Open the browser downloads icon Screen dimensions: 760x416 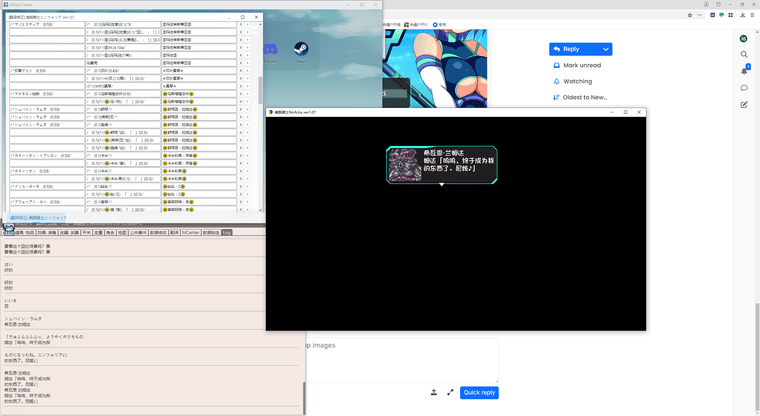coord(743,15)
